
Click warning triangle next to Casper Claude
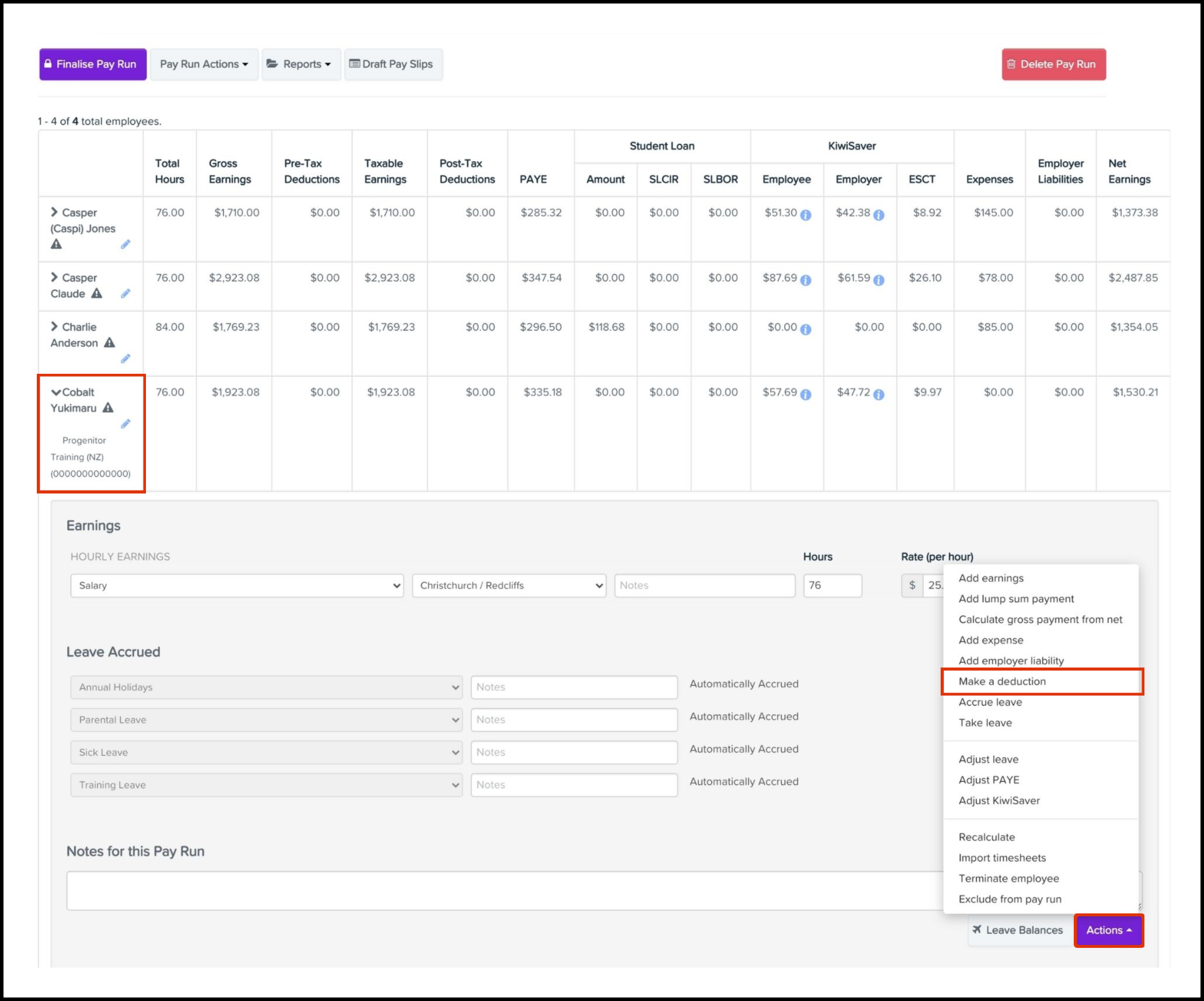point(96,293)
